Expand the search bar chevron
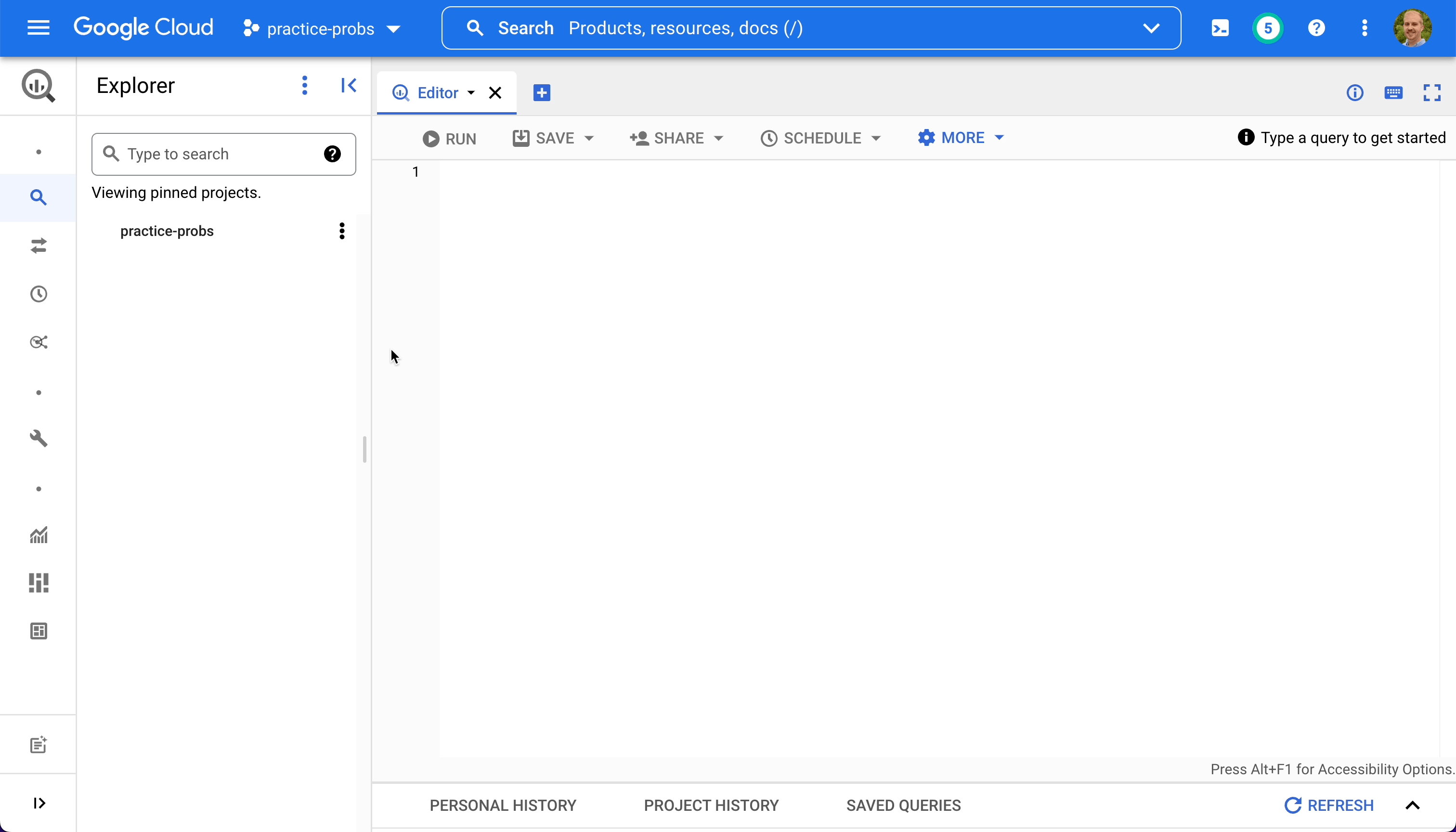Screen dimensions: 1456x832 click(1151, 28)
